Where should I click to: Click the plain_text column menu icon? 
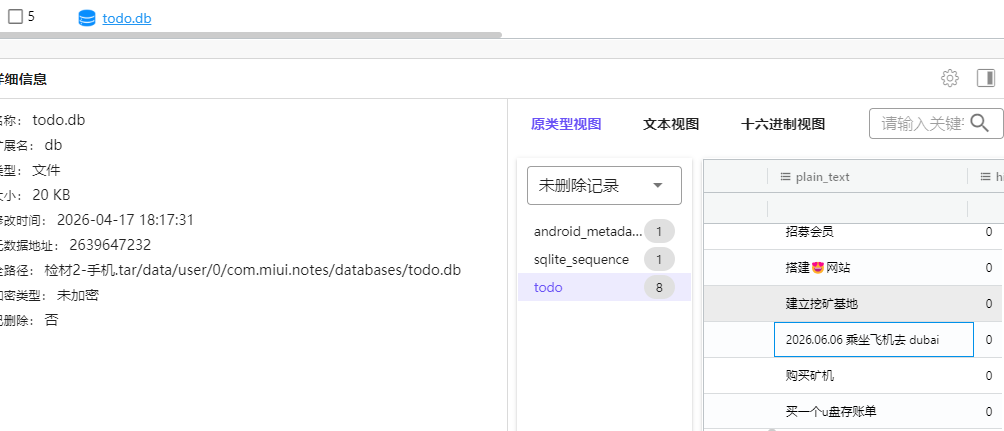pos(786,177)
